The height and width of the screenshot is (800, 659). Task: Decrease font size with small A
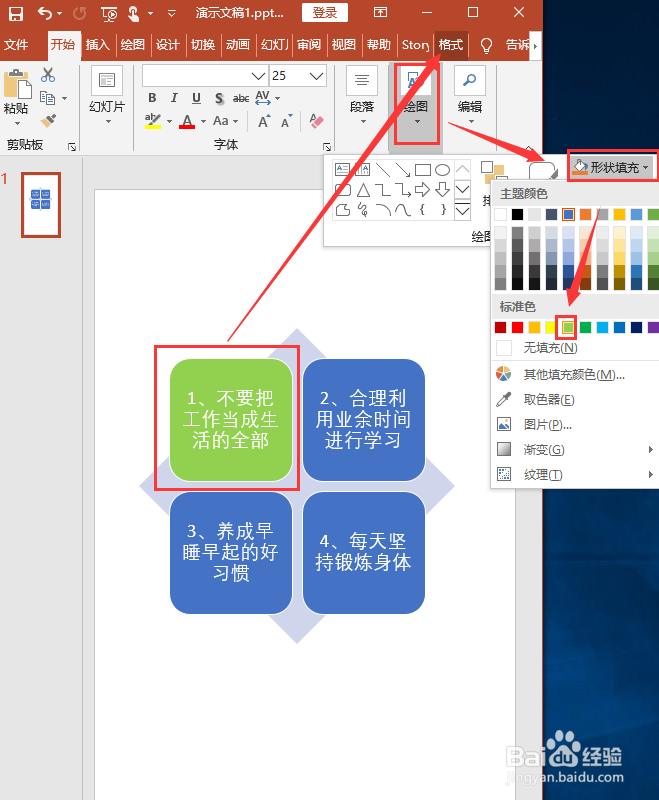pos(286,121)
